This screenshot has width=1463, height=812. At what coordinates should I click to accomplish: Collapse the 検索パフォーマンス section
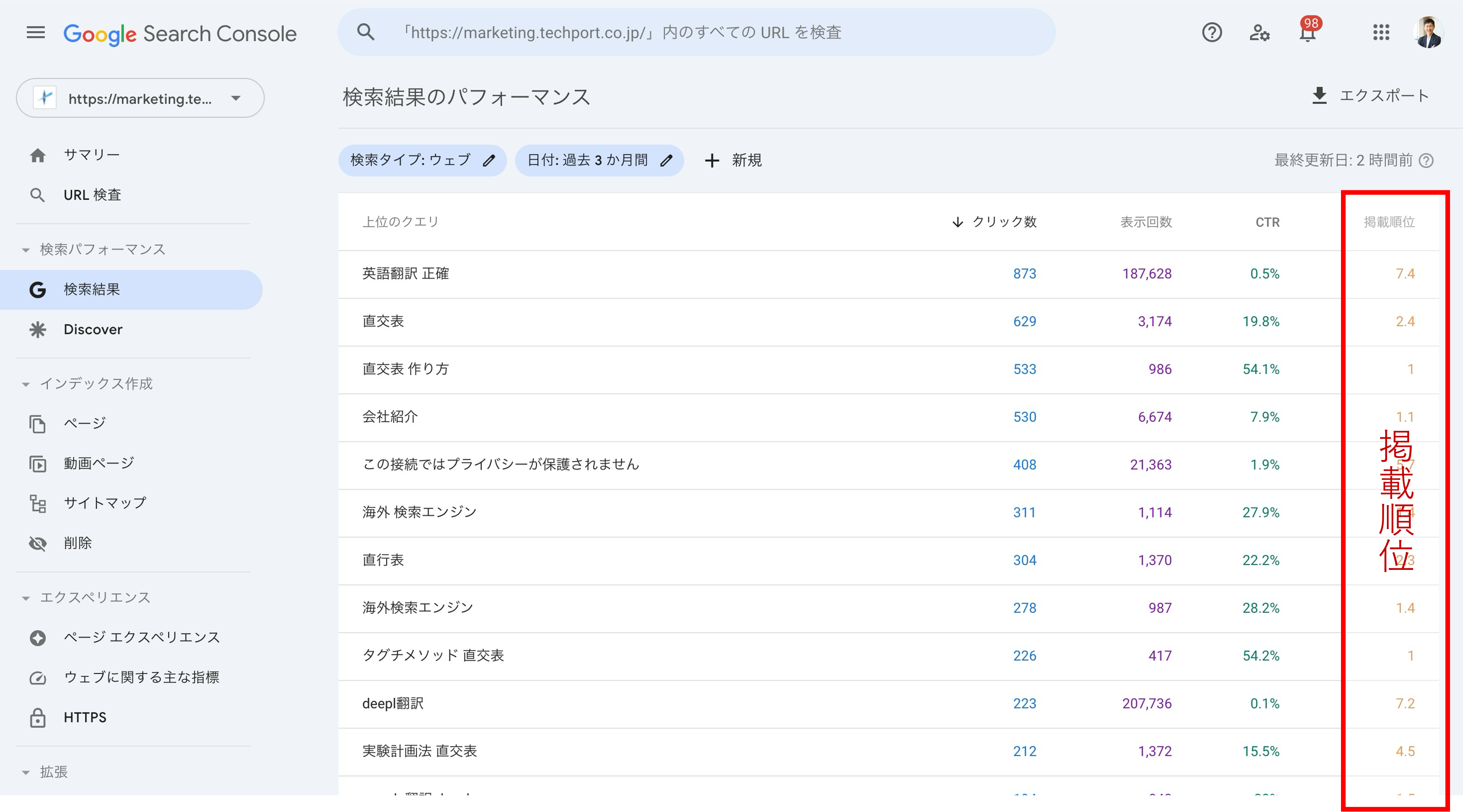point(26,250)
